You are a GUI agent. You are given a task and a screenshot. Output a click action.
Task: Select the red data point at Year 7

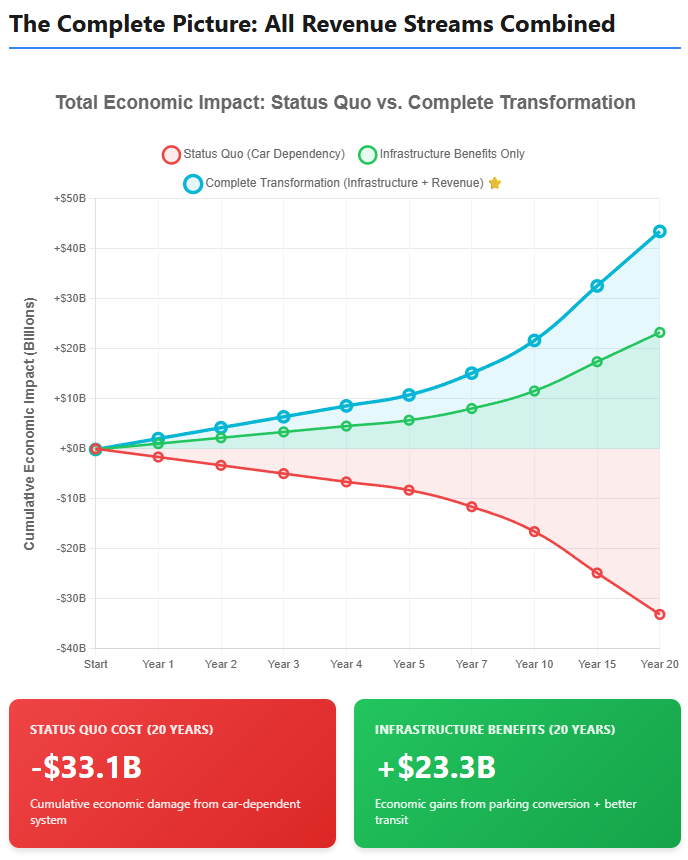[472, 507]
